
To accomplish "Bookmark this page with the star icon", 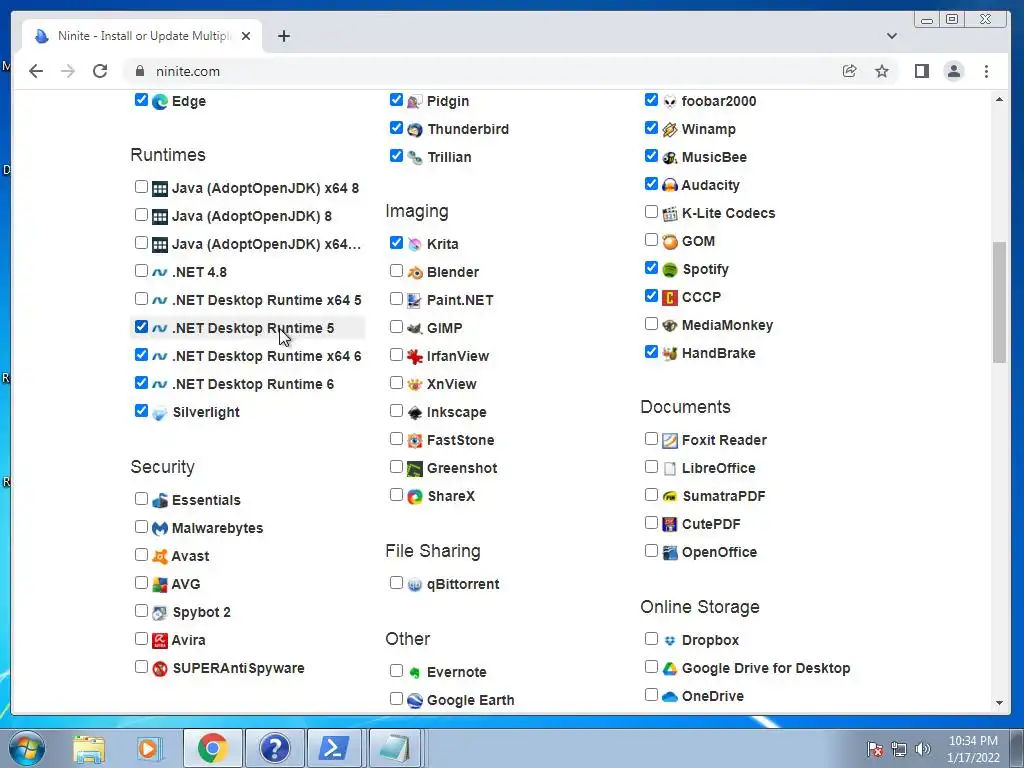I will (x=882, y=71).
